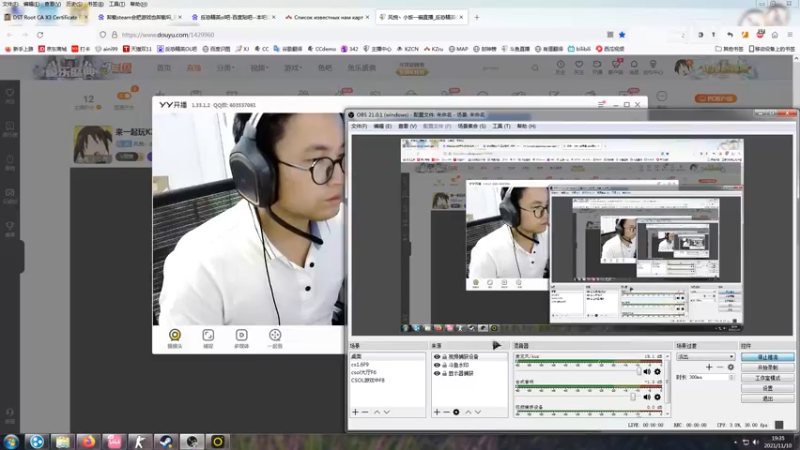
Task: Expand Douyu 游戏 navigation dropdown
Action: click(293, 67)
